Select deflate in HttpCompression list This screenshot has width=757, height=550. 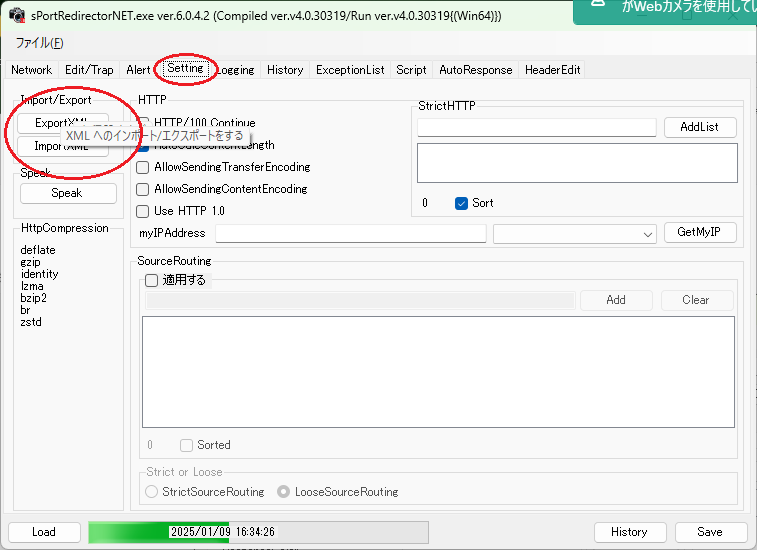38,250
